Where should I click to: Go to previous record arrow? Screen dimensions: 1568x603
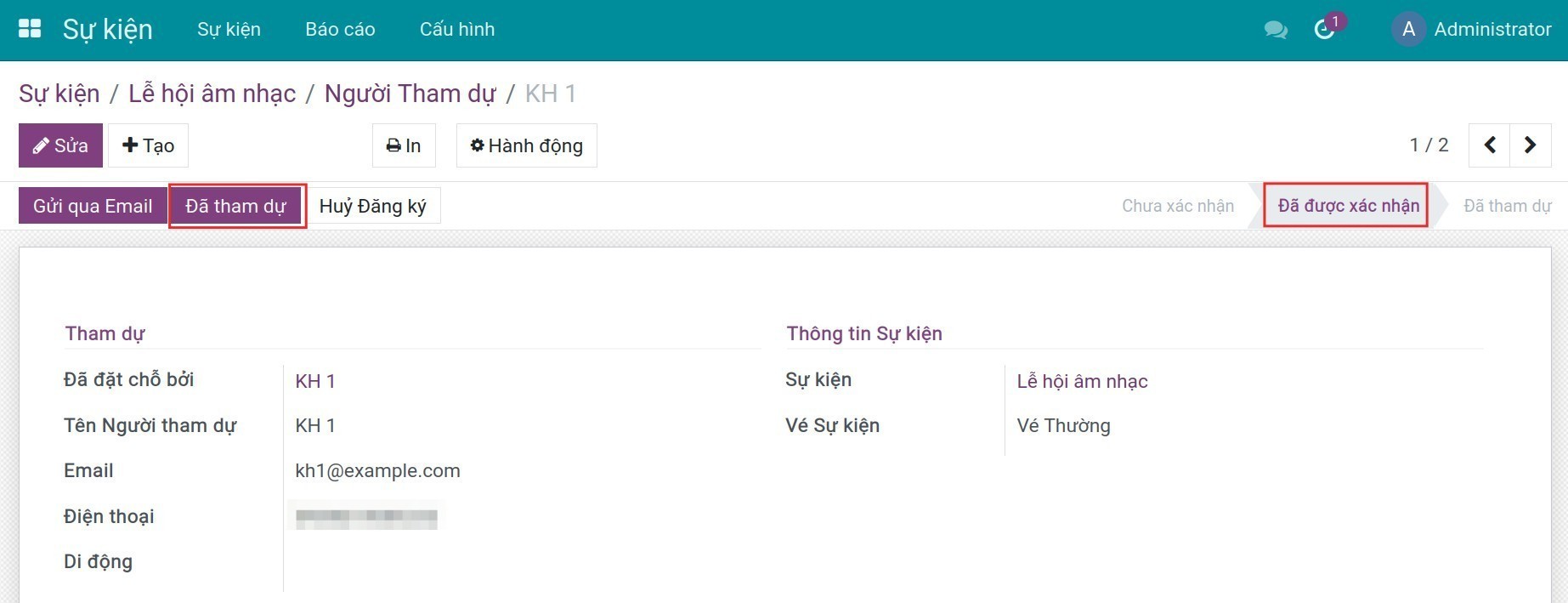pyautogui.click(x=1490, y=145)
